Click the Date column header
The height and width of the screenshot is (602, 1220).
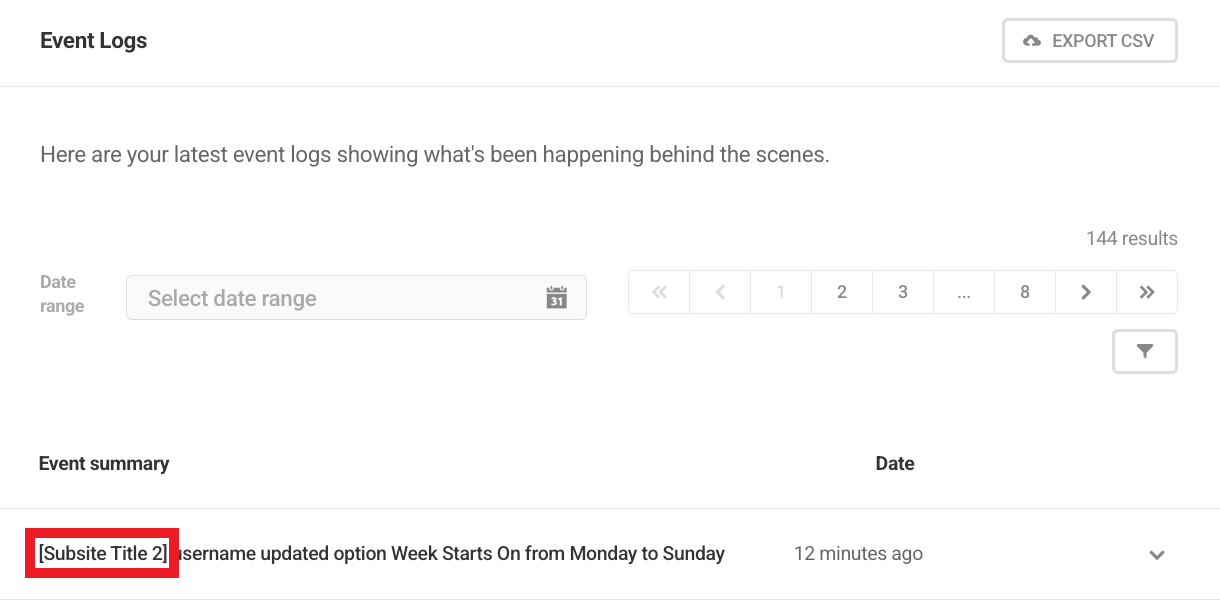[895, 463]
